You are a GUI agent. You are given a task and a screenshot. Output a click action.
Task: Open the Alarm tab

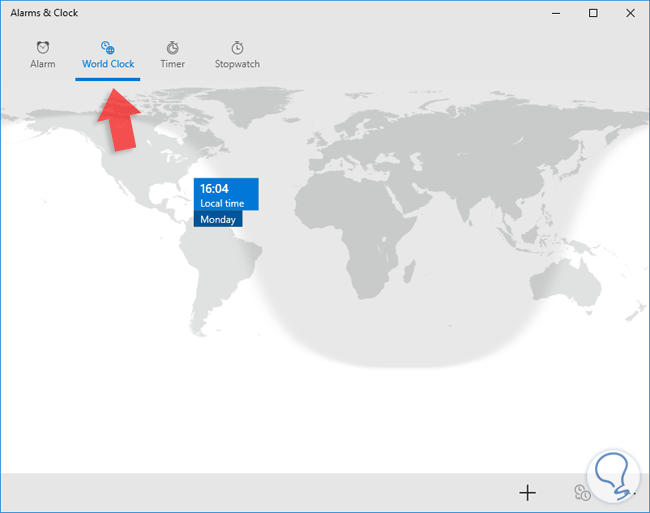coord(43,55)
